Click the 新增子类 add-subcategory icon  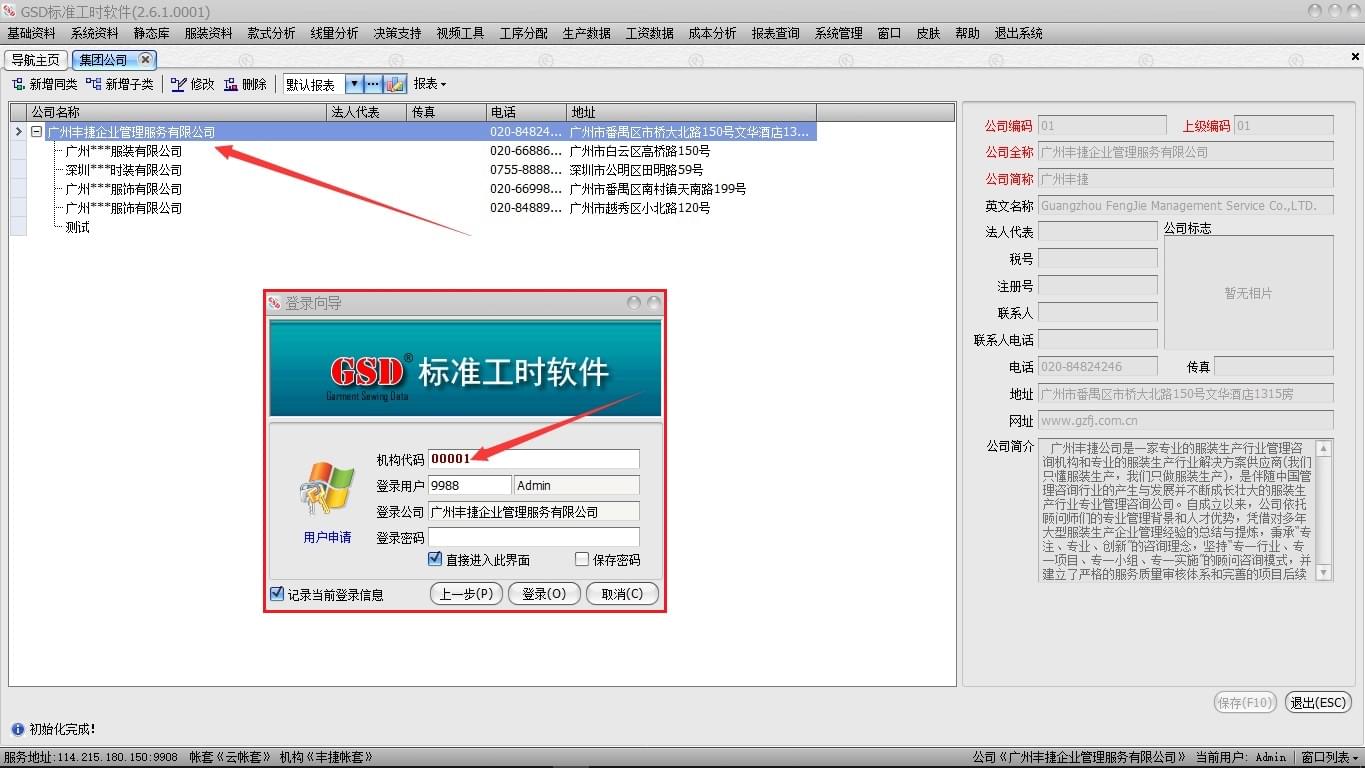point(94,85)
